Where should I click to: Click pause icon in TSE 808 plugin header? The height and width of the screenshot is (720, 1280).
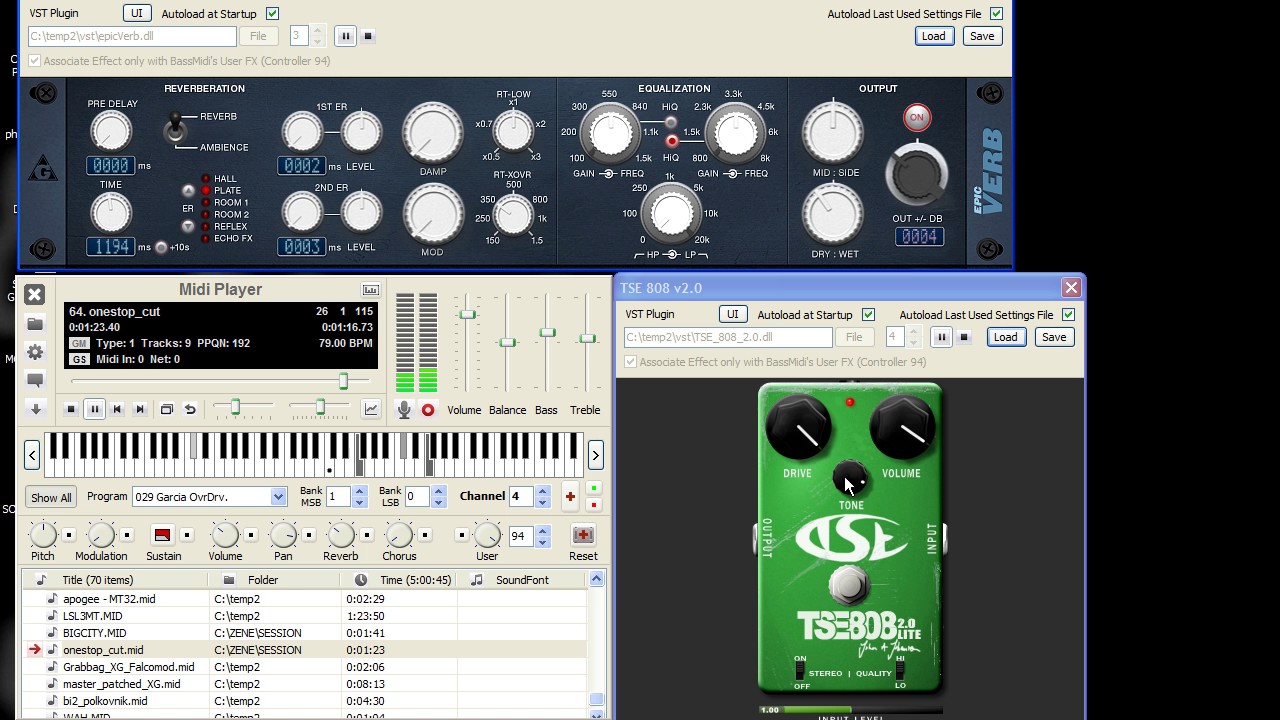(x=941, y=337)
